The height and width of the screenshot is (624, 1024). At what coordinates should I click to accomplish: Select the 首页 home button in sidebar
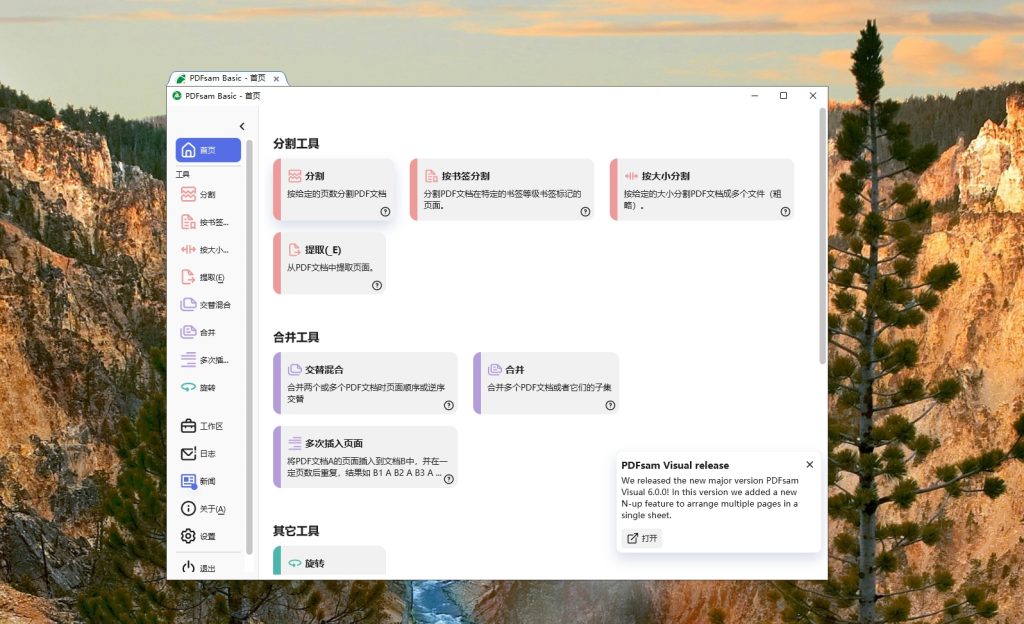pos(208,150)
